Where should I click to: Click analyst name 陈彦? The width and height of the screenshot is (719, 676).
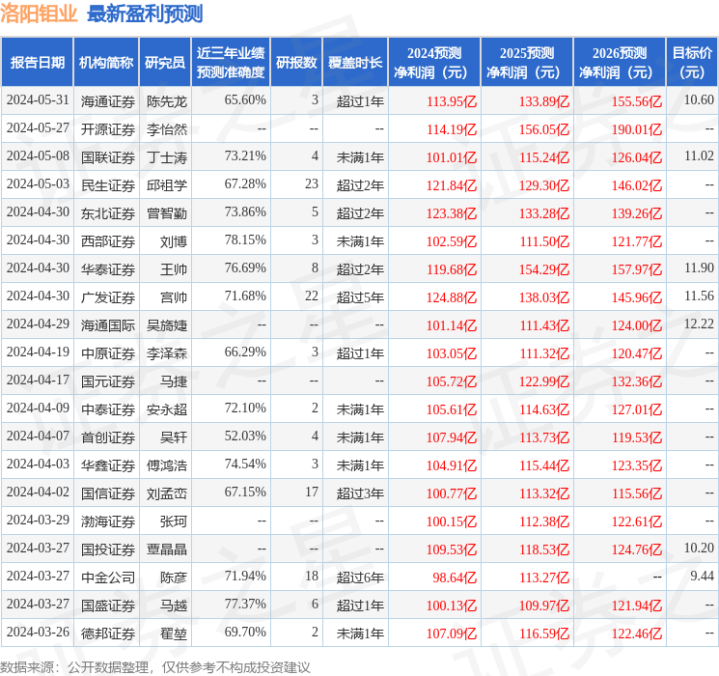coord(173,577)
